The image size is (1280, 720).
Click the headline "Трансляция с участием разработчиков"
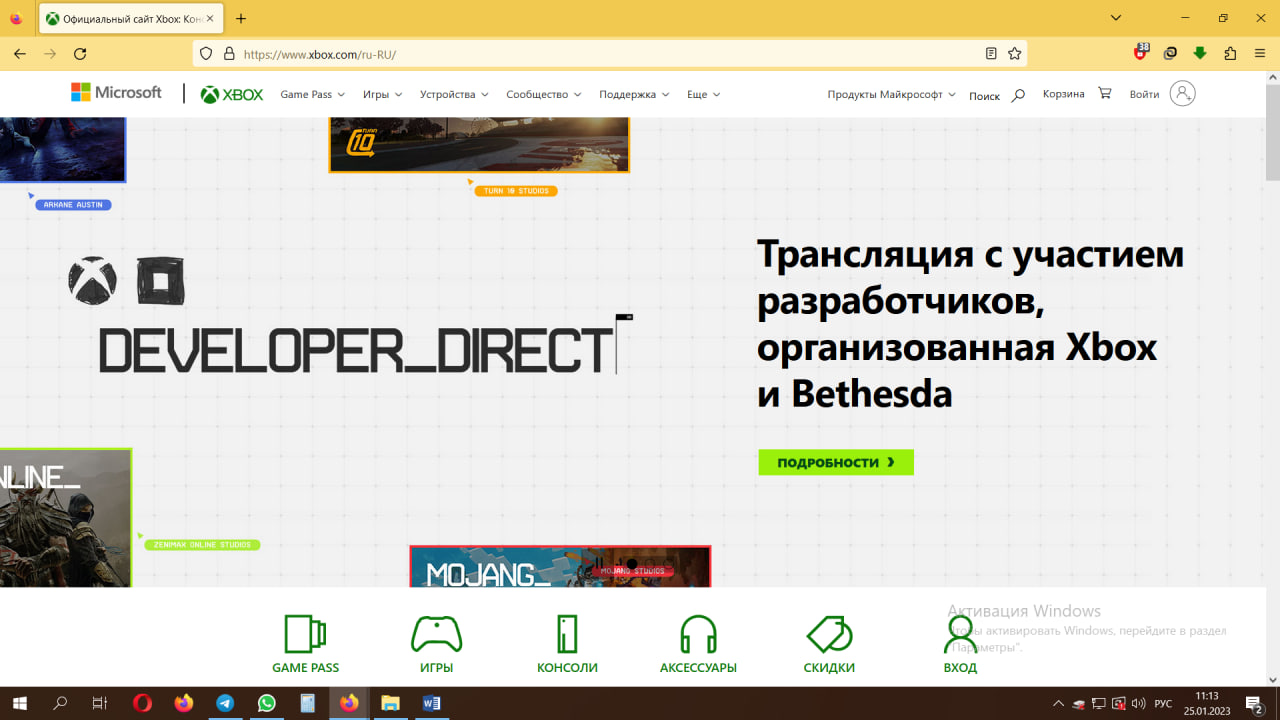(970, 278)
